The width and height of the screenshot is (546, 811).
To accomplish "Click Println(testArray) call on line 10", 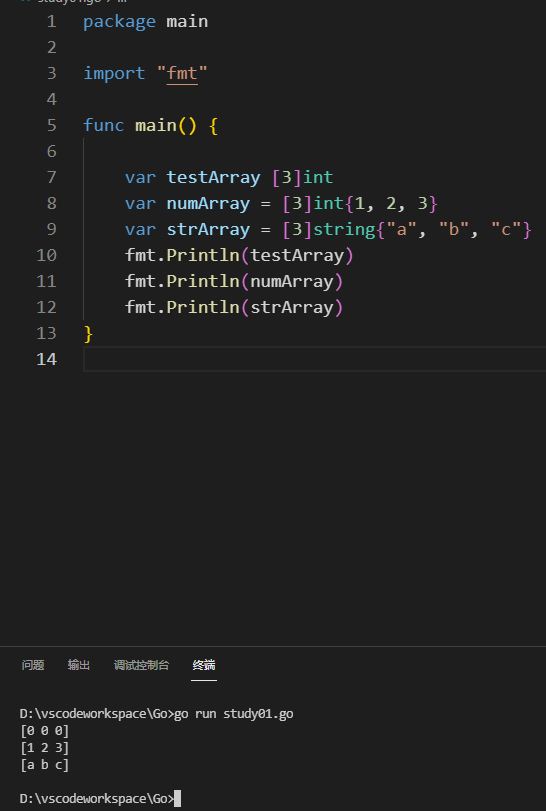I will pos(260,256).
